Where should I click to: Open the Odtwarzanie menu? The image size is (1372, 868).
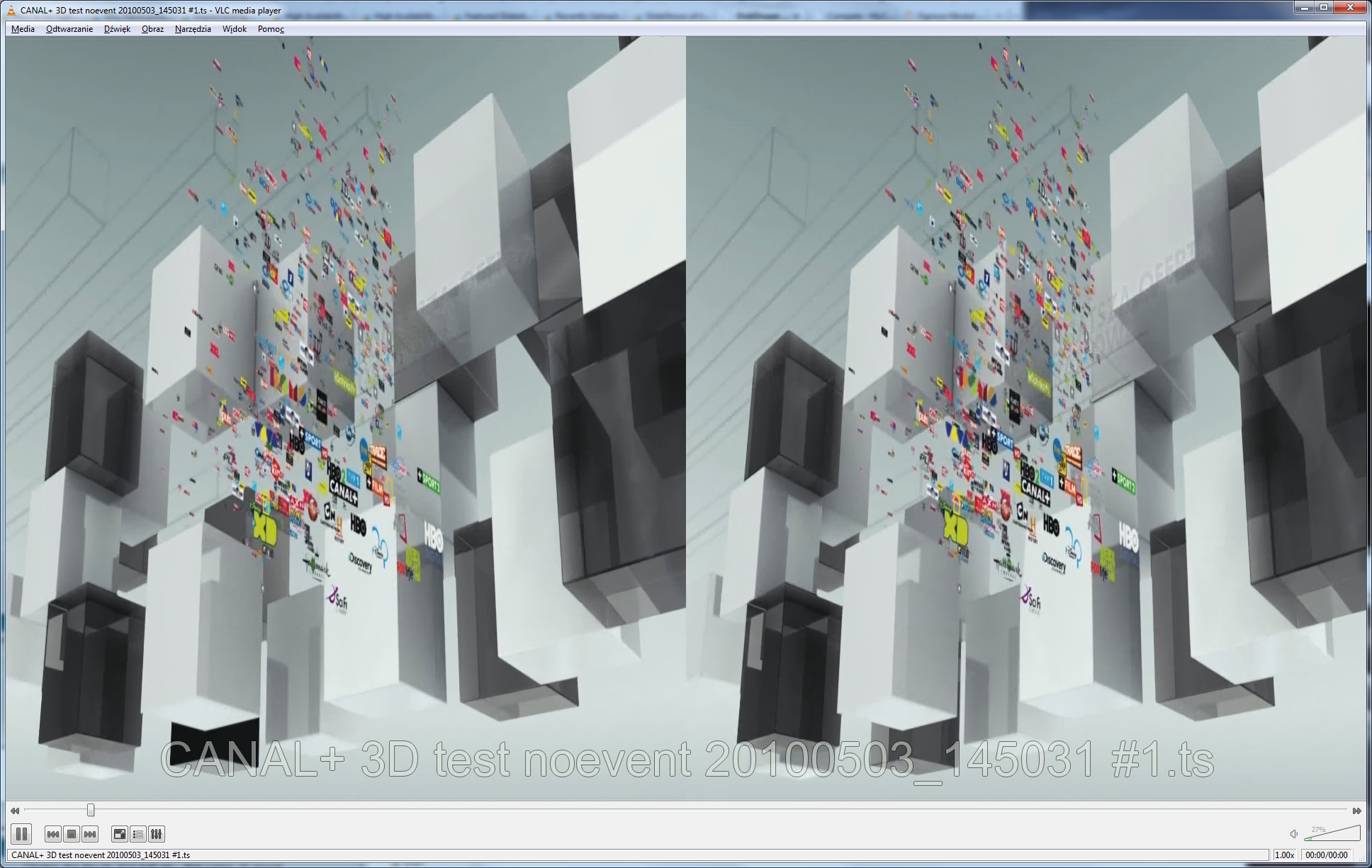click(x=69, y=29)
